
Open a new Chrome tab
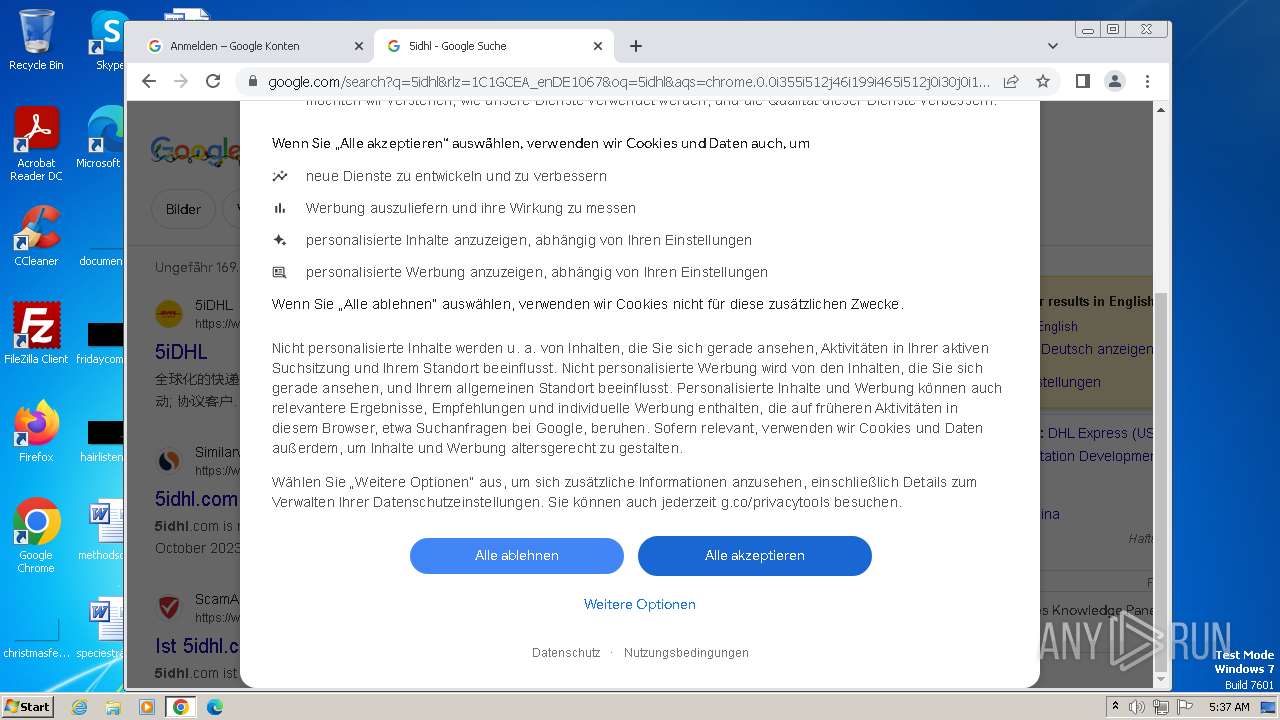(636, 46)
